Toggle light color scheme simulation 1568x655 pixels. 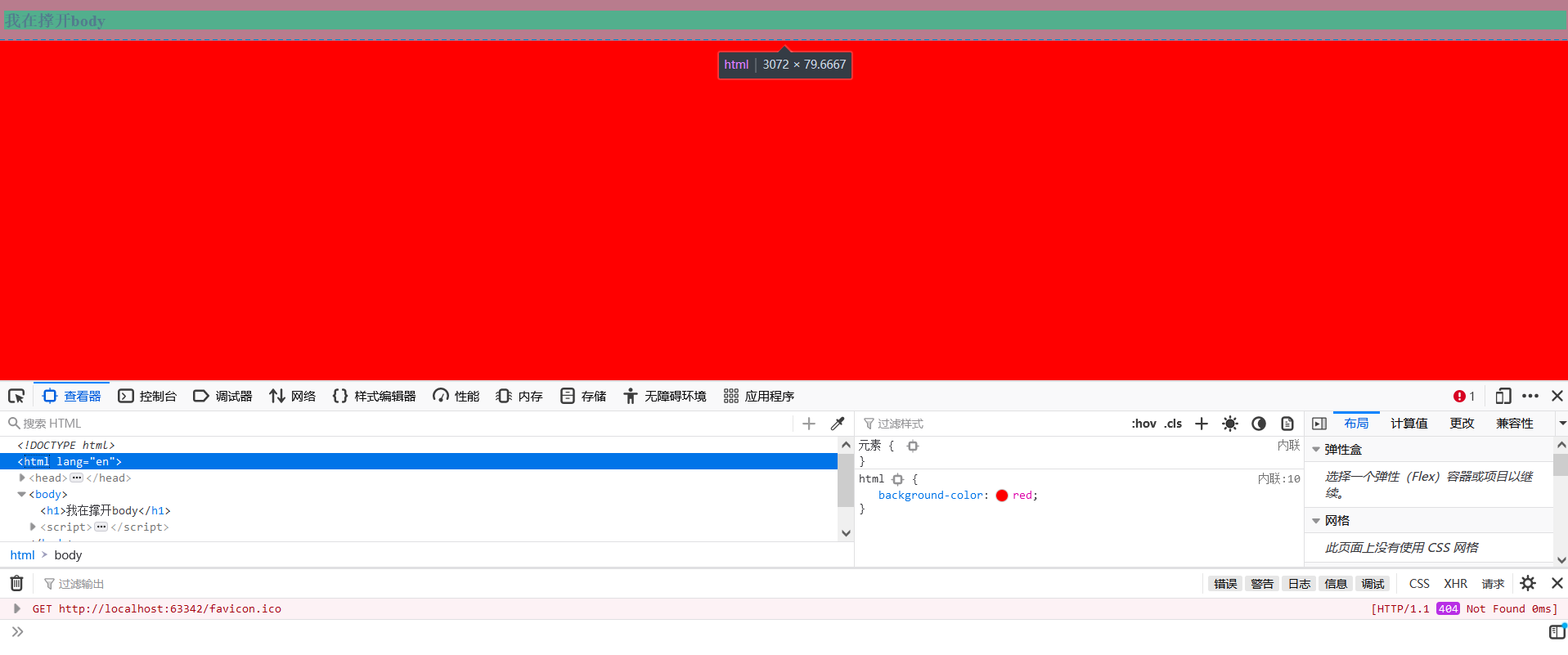pyautogui.click(x=1230, y=424)
